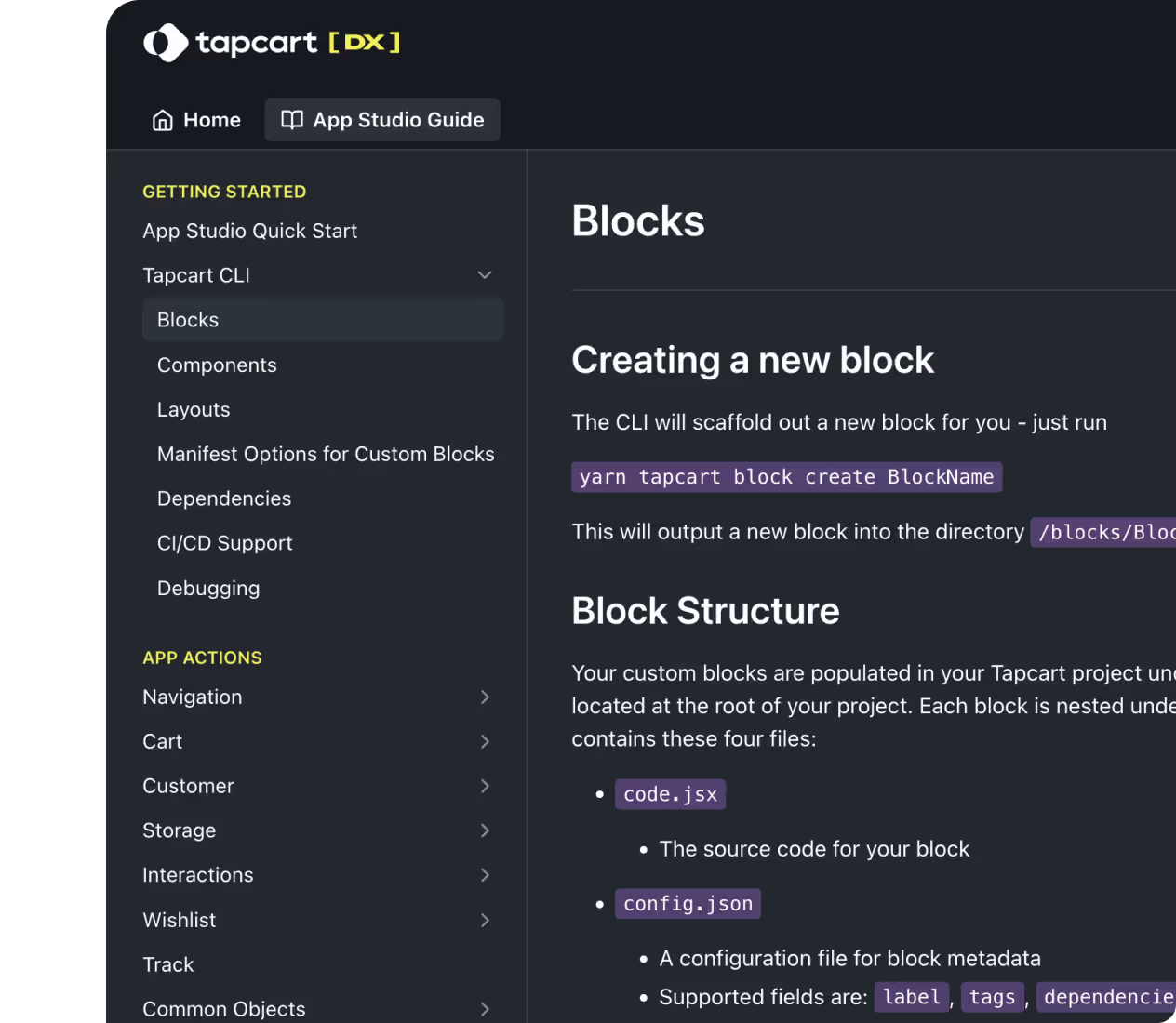
Task: Collapse the Tapcart CLI section chevron
Action: pyautogui.click(x=485, y=275)
